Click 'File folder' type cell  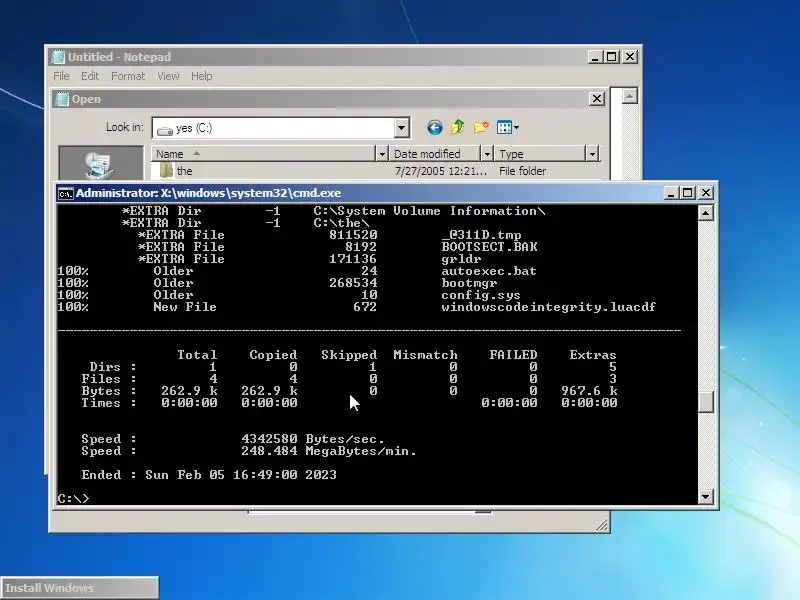(x=522, y=171)
